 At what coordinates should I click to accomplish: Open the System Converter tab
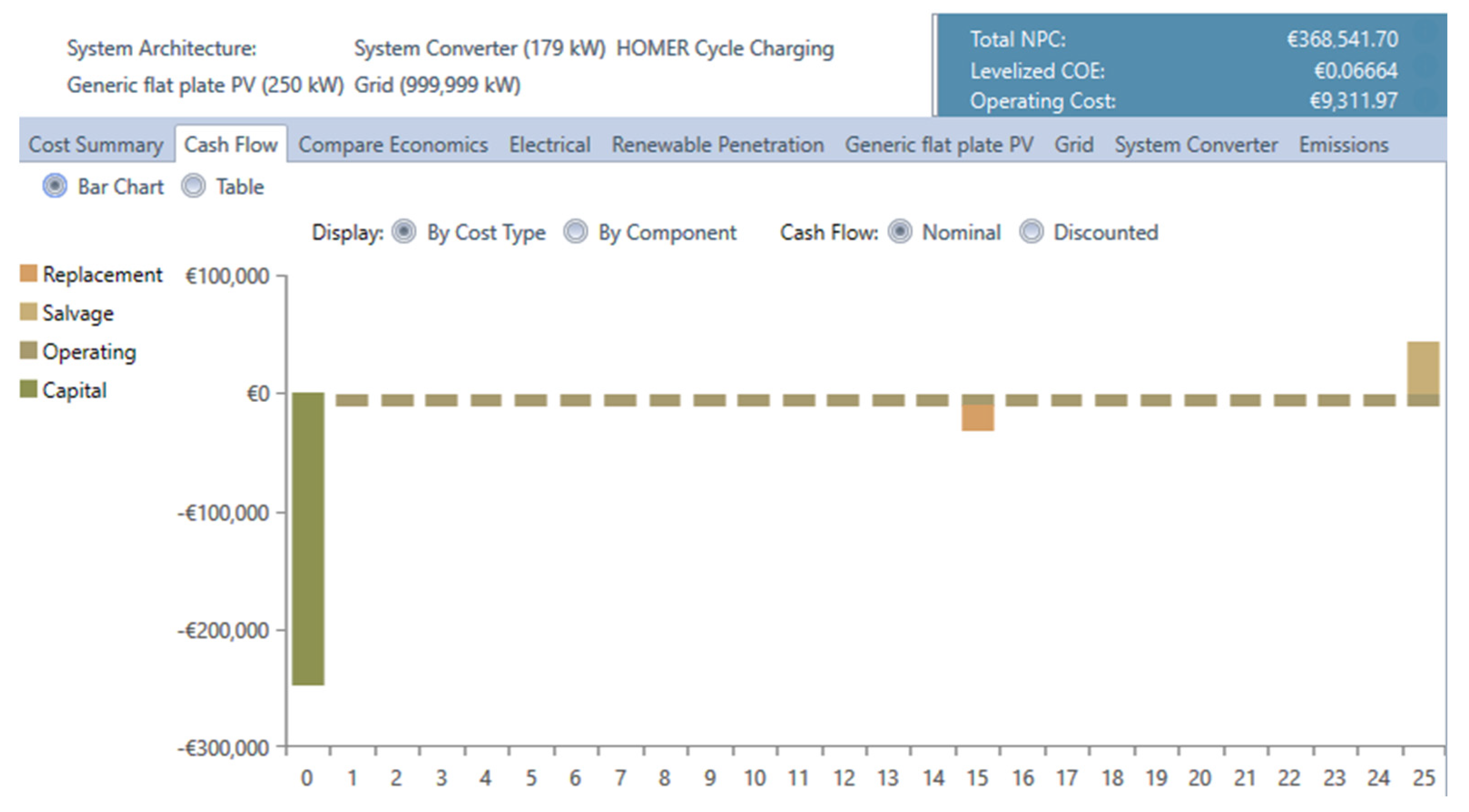pyautogui.click(x=1196, y=145)
